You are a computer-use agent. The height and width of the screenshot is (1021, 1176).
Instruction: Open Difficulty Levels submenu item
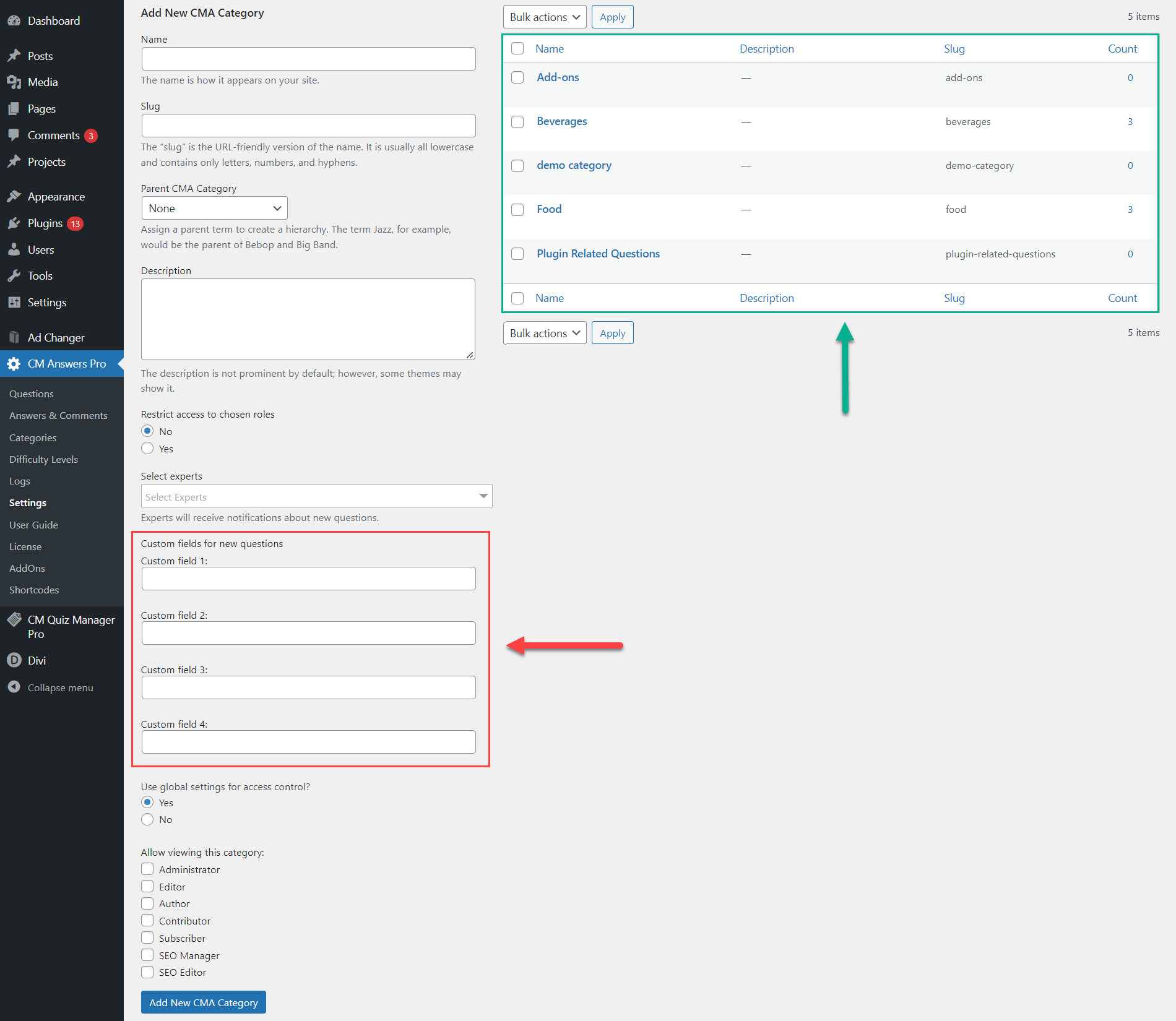point(43,459)
